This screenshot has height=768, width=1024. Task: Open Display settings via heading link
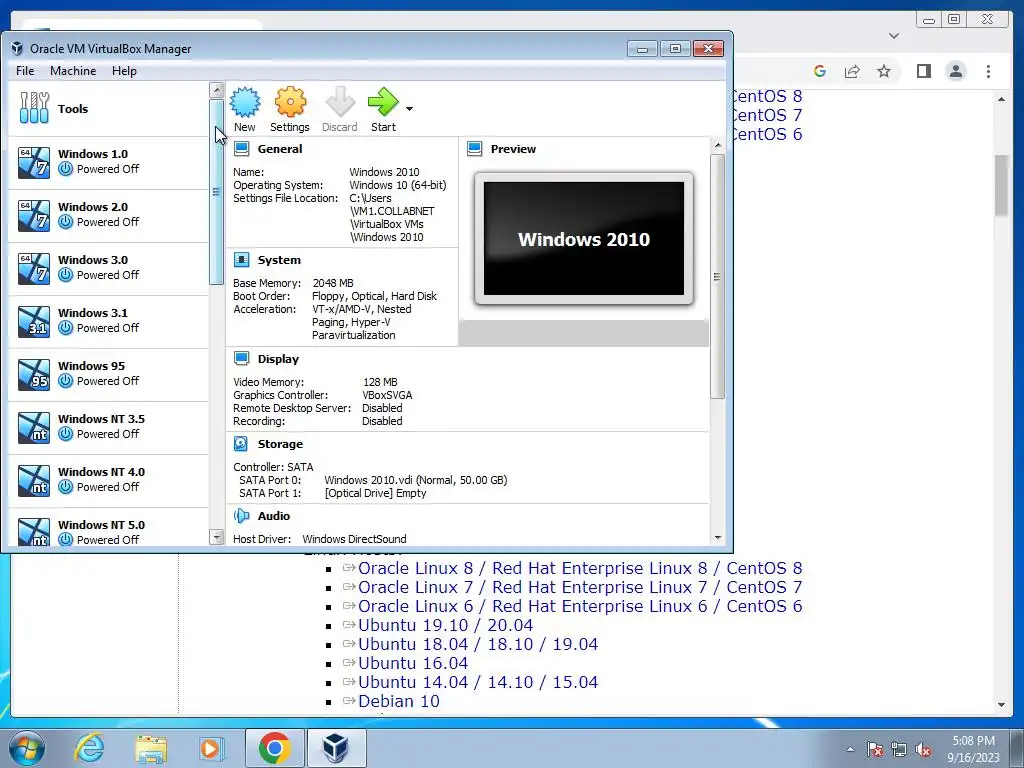278,359
